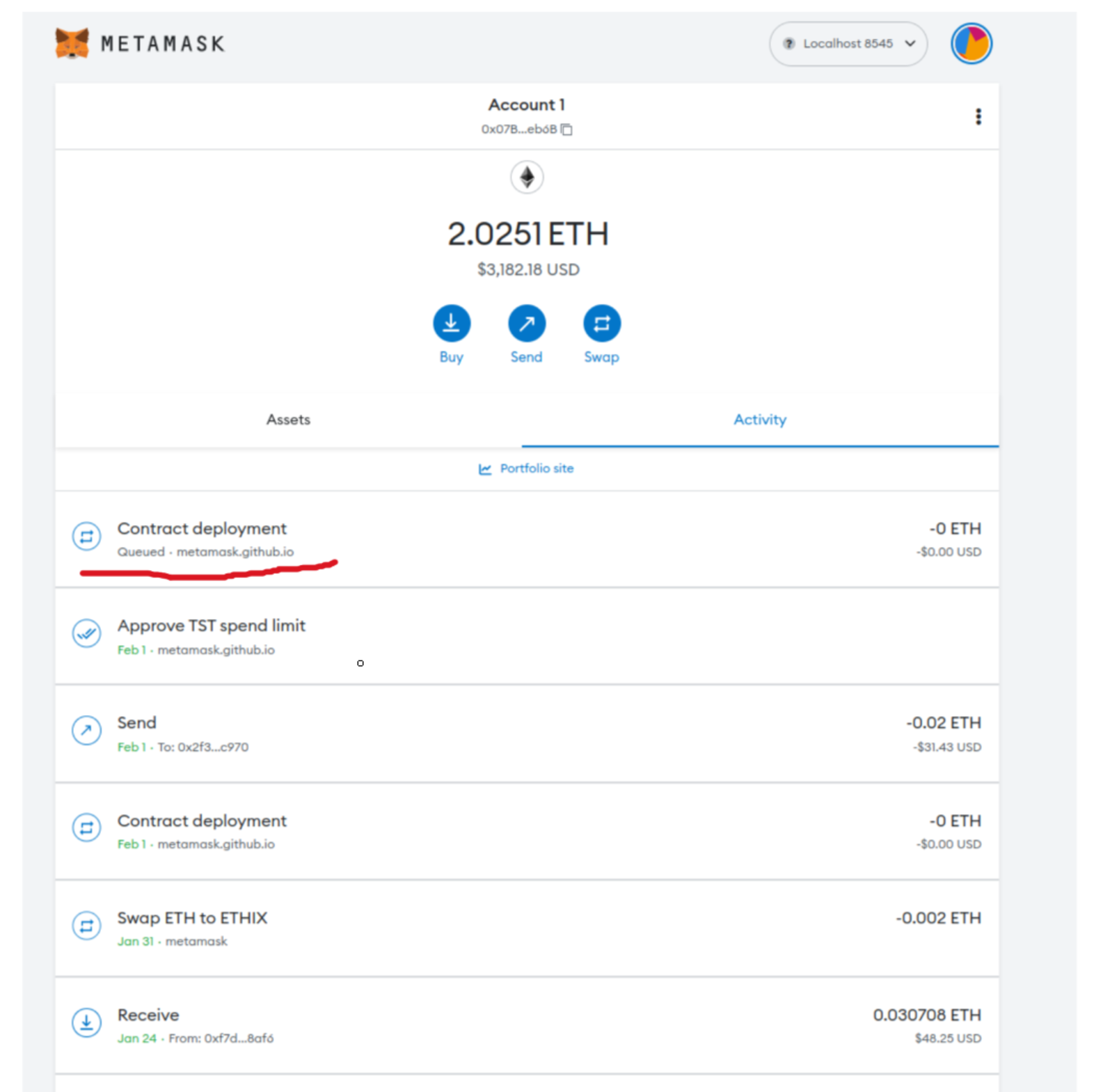Click the Swap button icon
1103x1092 pixels.
602,323
